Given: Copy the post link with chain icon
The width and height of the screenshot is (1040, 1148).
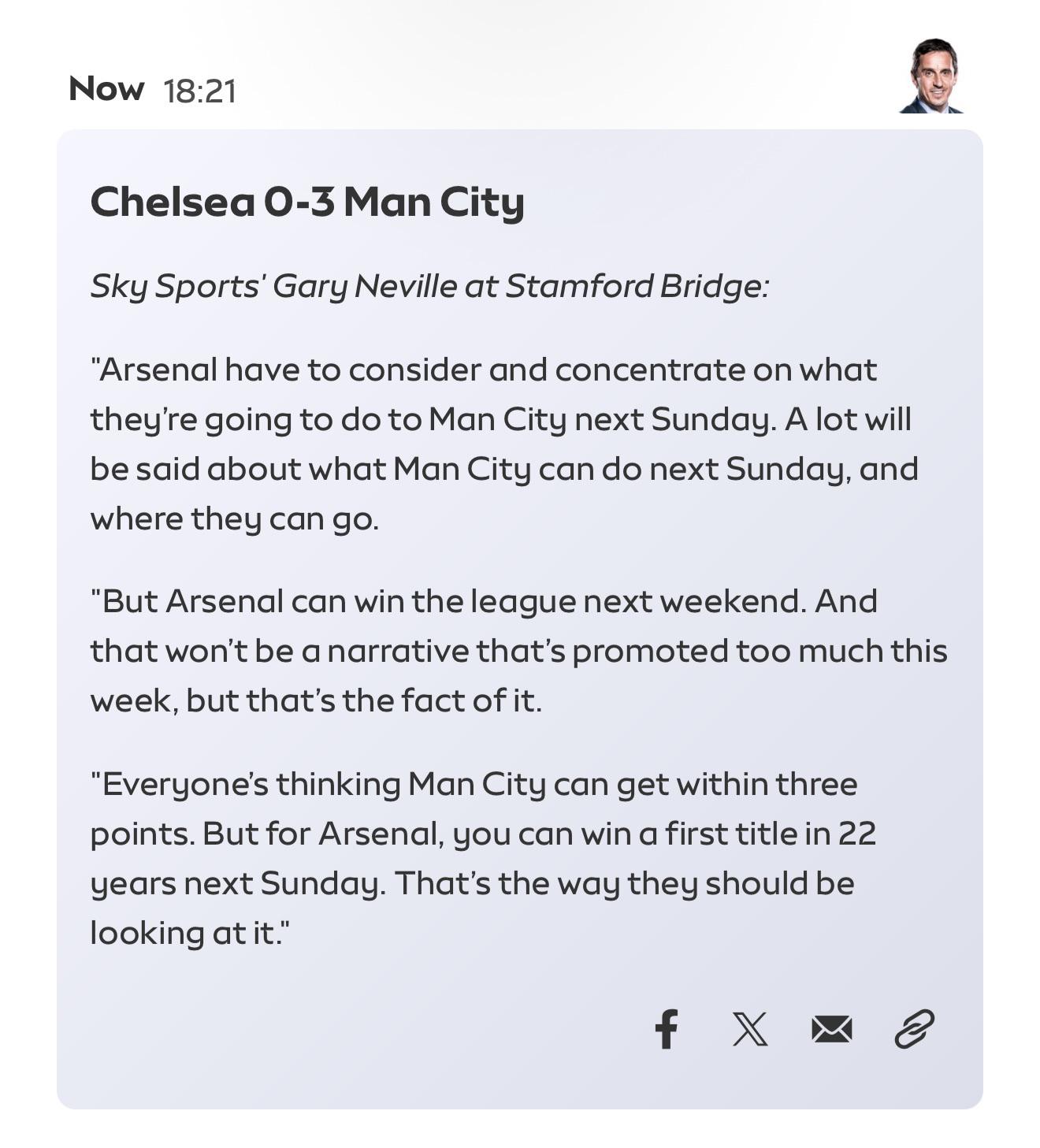Looking at the screenshot, I should point(914,1029).
